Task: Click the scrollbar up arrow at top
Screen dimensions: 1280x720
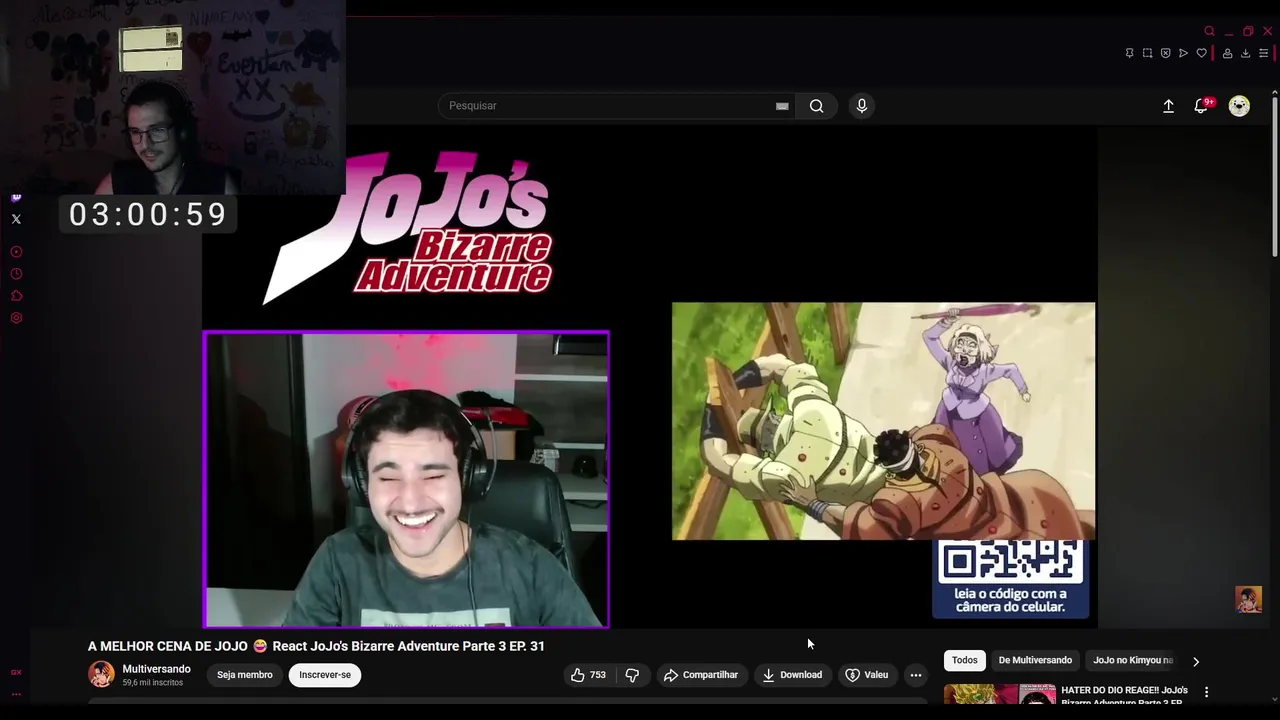Action: [x=1274, y=92]
